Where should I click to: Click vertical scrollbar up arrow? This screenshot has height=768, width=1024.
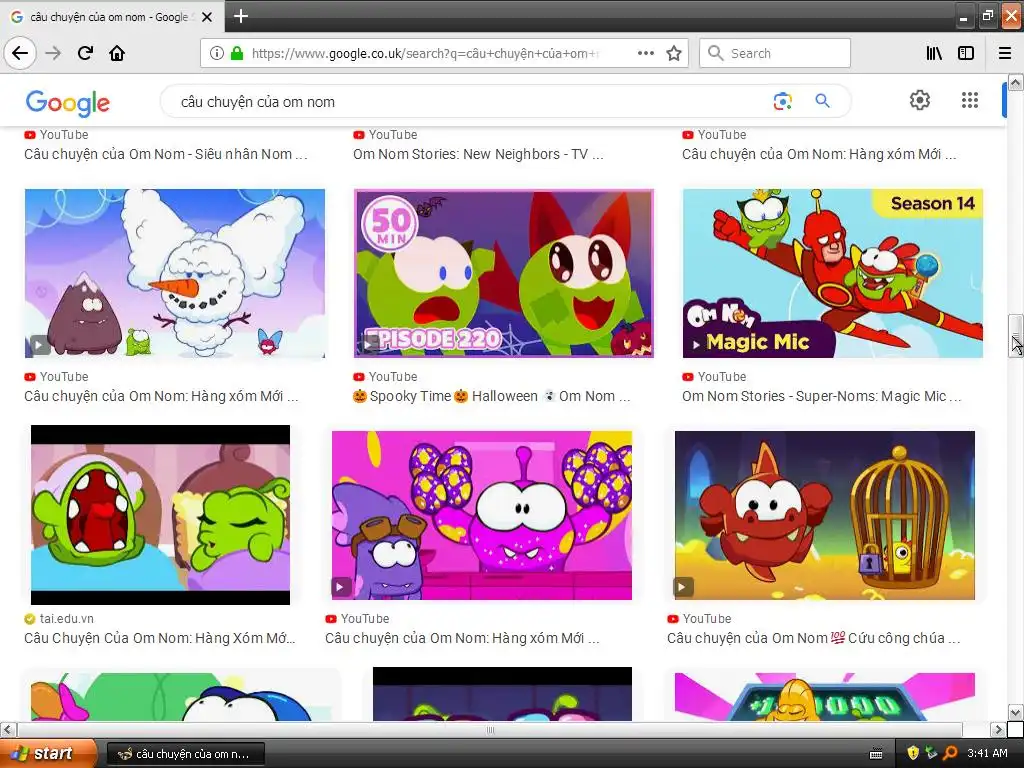(x=1016, y=82)
